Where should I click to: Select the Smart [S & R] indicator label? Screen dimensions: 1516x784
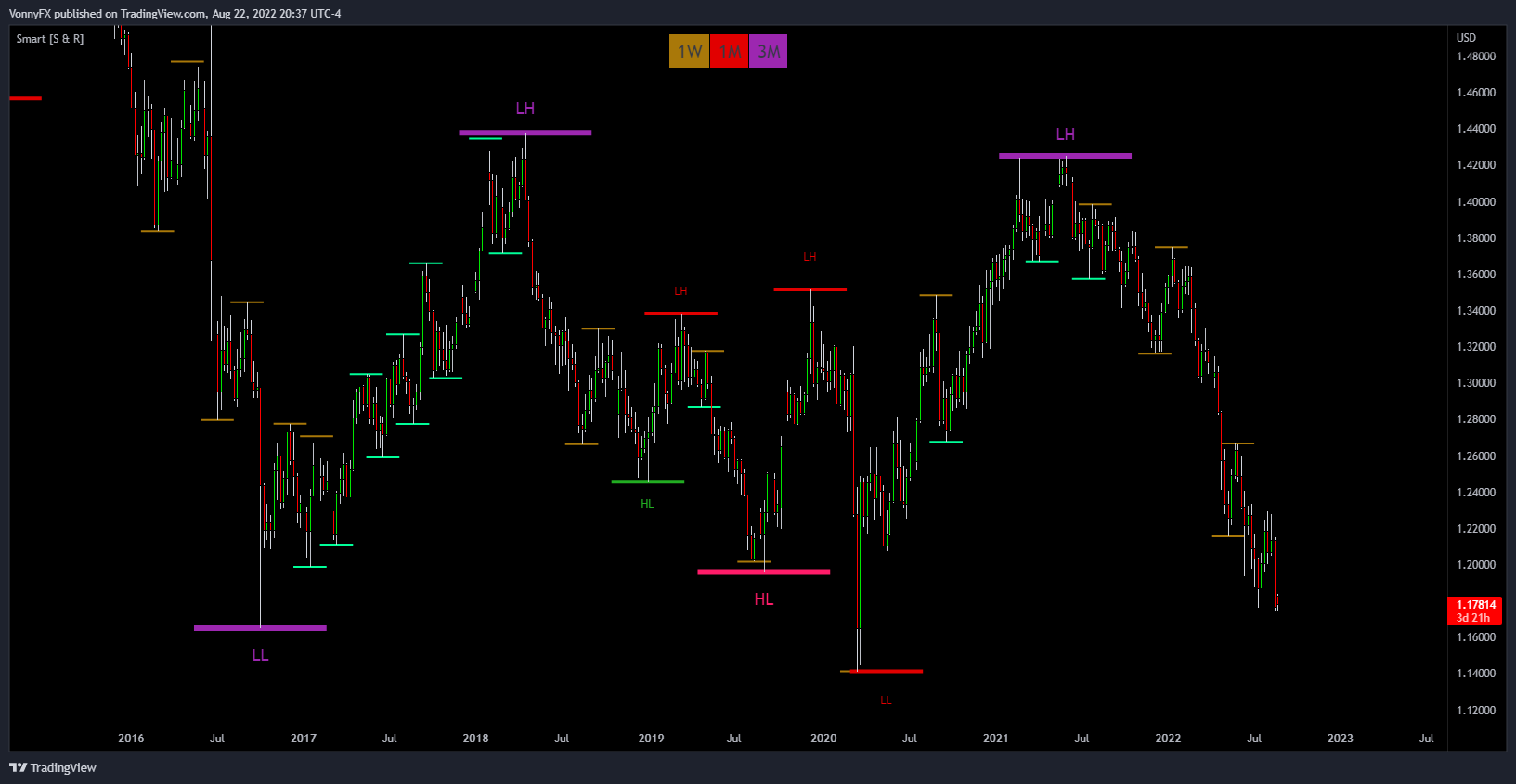pyautogui.click(x=50, y=39)
